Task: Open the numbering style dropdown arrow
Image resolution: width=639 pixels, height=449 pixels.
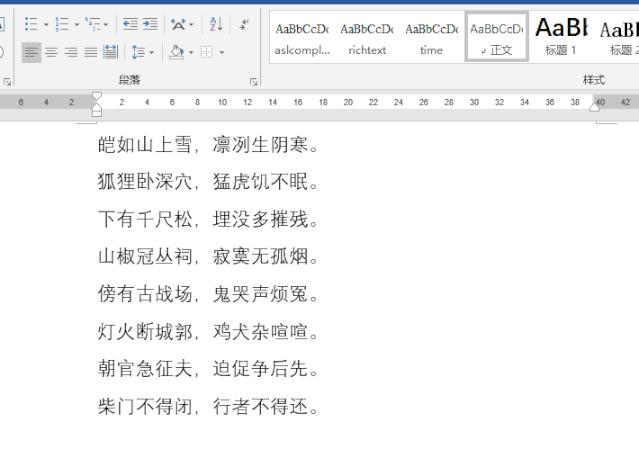Action: pyautogui.click(x=77, y=24)
